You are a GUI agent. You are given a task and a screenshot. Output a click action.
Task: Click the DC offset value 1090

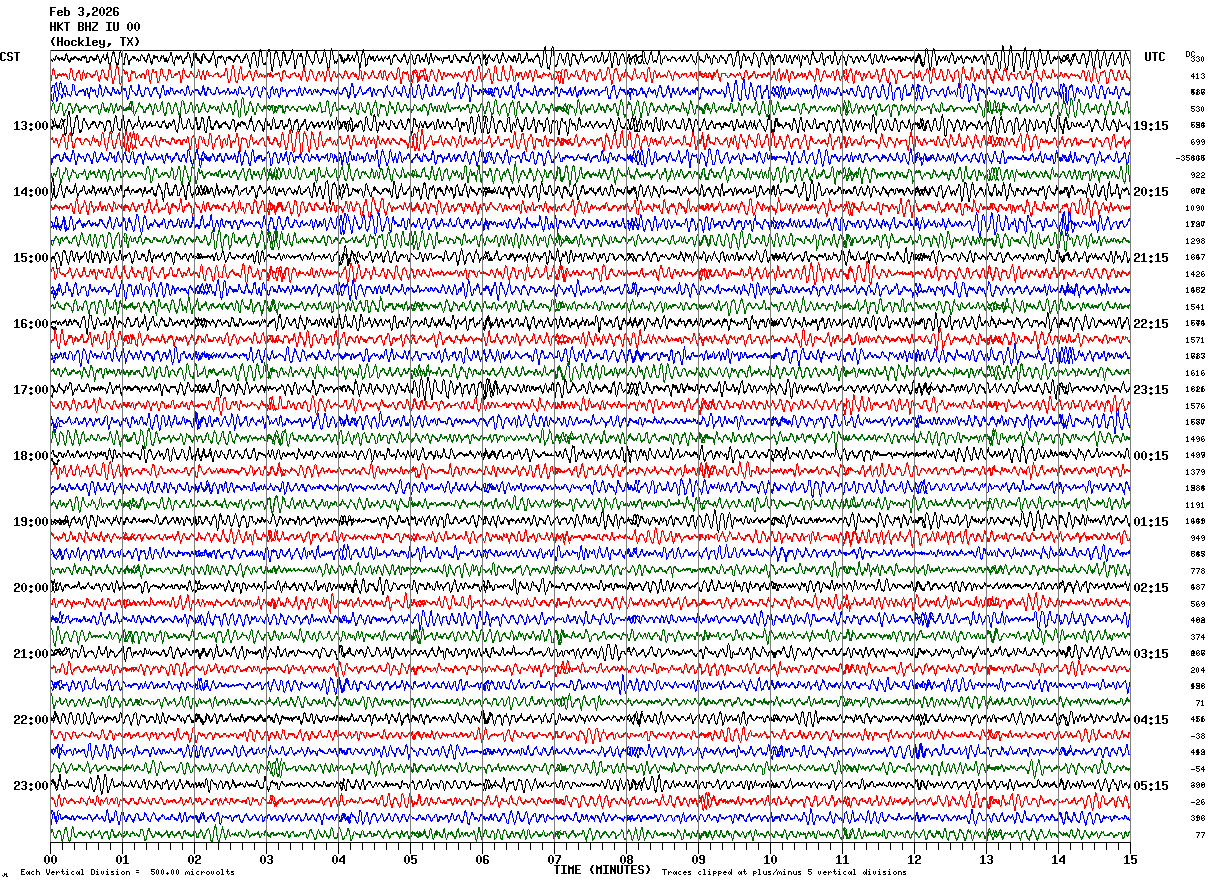coord(1195,208)
